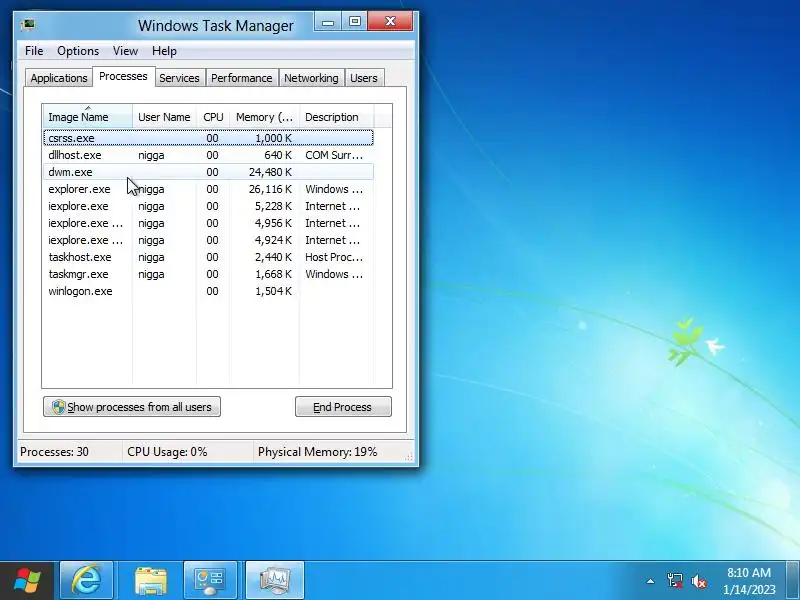Screen dimensions: 800x600
Task: Open the network status tray icon
Action: [x=675, y=581]
